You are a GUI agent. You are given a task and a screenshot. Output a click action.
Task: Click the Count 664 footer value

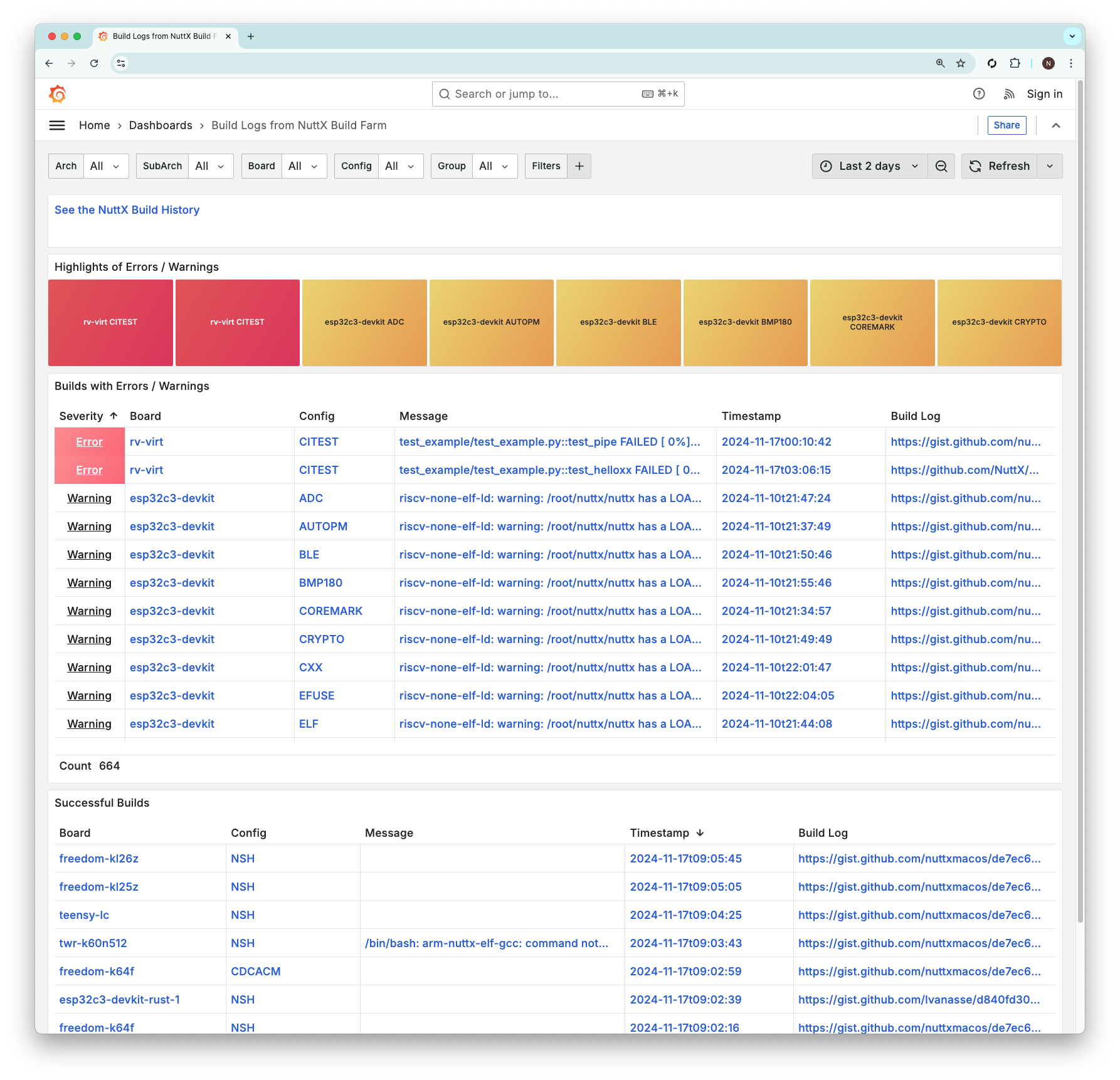coord(110,766)
